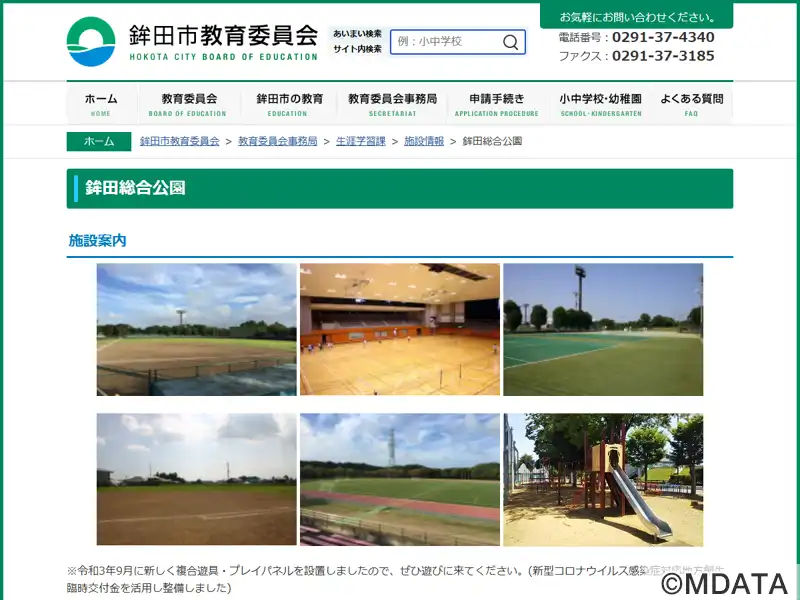800x600 pixels.
Task: Open the ホーム navigation menu item
Action: [100, 104]
